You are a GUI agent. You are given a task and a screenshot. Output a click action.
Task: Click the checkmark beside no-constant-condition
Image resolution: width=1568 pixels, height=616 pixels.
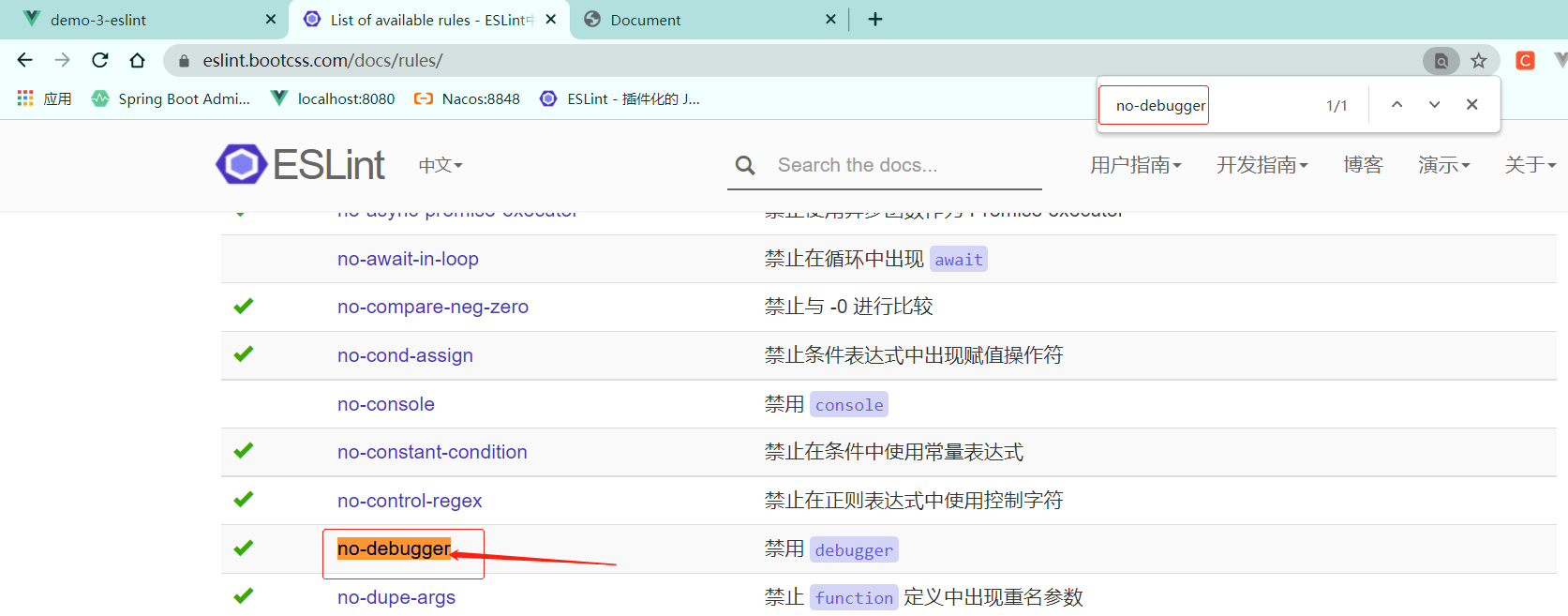coord(244,450)
